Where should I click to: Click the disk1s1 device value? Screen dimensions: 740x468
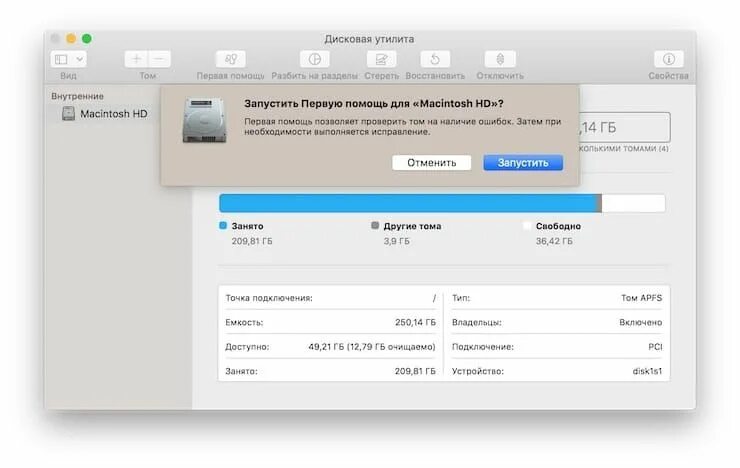647,371
